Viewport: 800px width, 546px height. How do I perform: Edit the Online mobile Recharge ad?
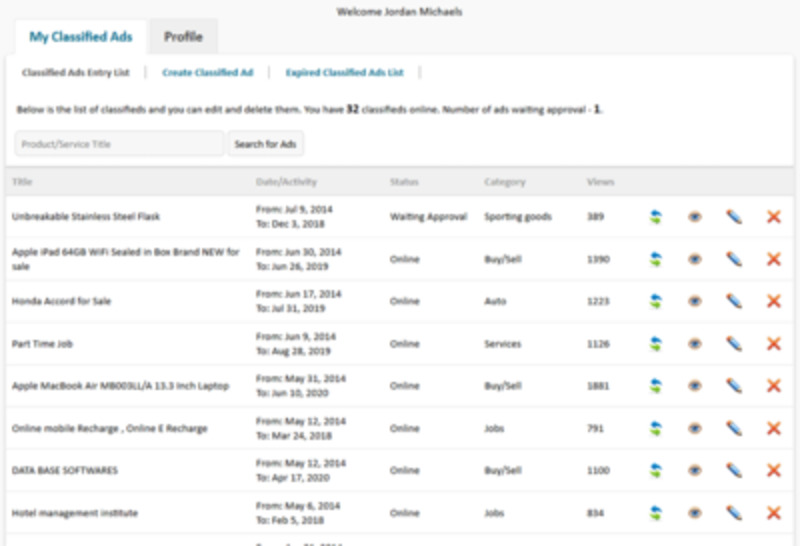(x=734, y=428)
